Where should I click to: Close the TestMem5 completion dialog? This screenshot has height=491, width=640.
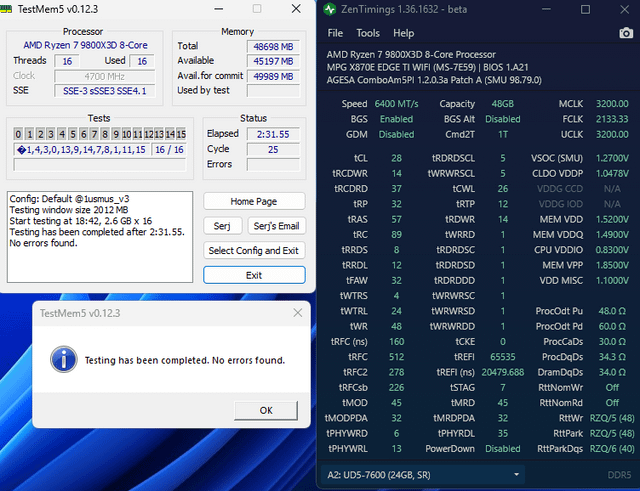298,313
